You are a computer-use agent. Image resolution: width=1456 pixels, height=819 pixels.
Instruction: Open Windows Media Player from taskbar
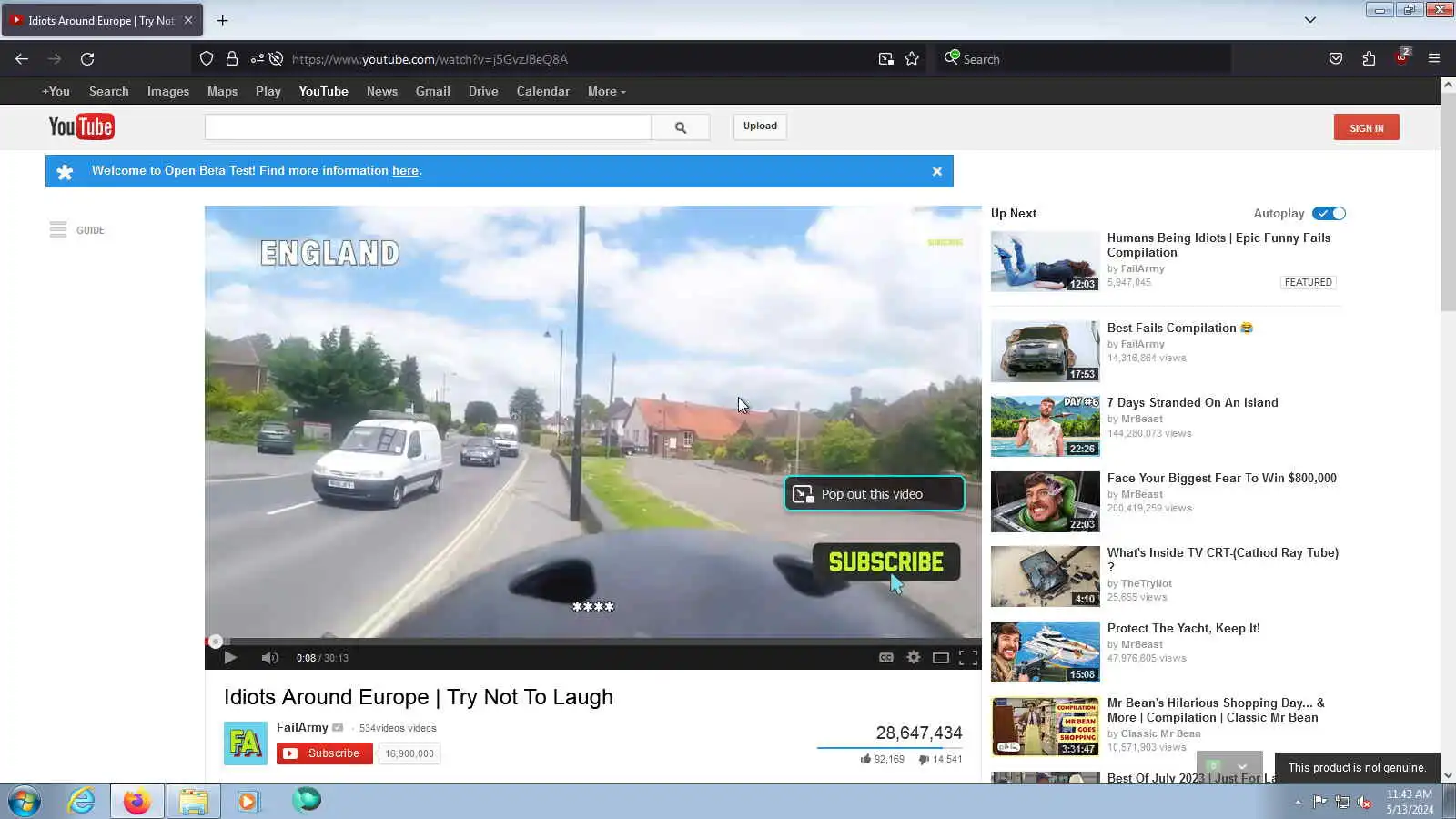point(248,801)
